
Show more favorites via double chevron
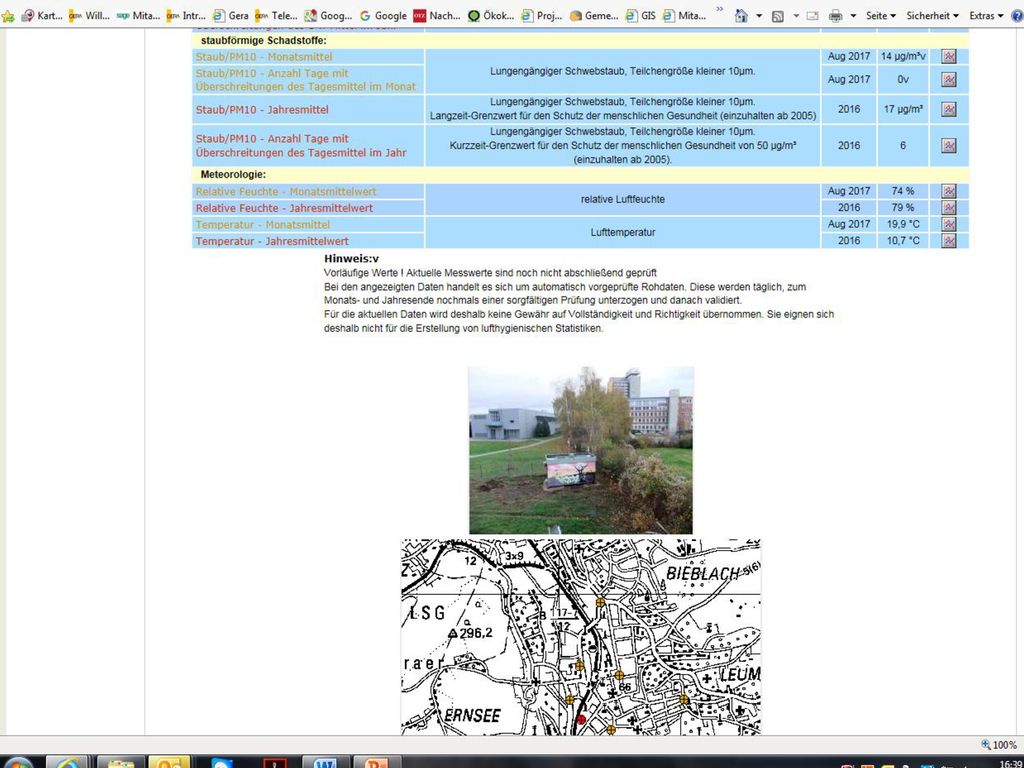click(720, 9)
